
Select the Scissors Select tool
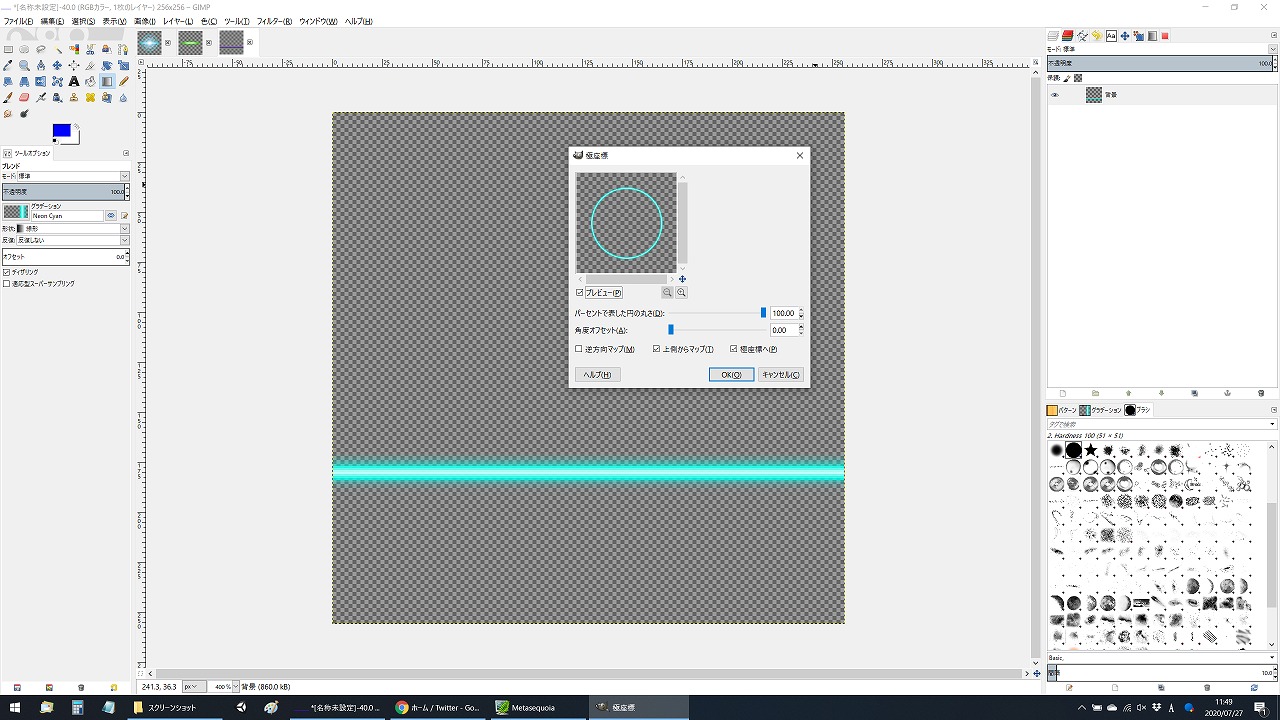90,49
